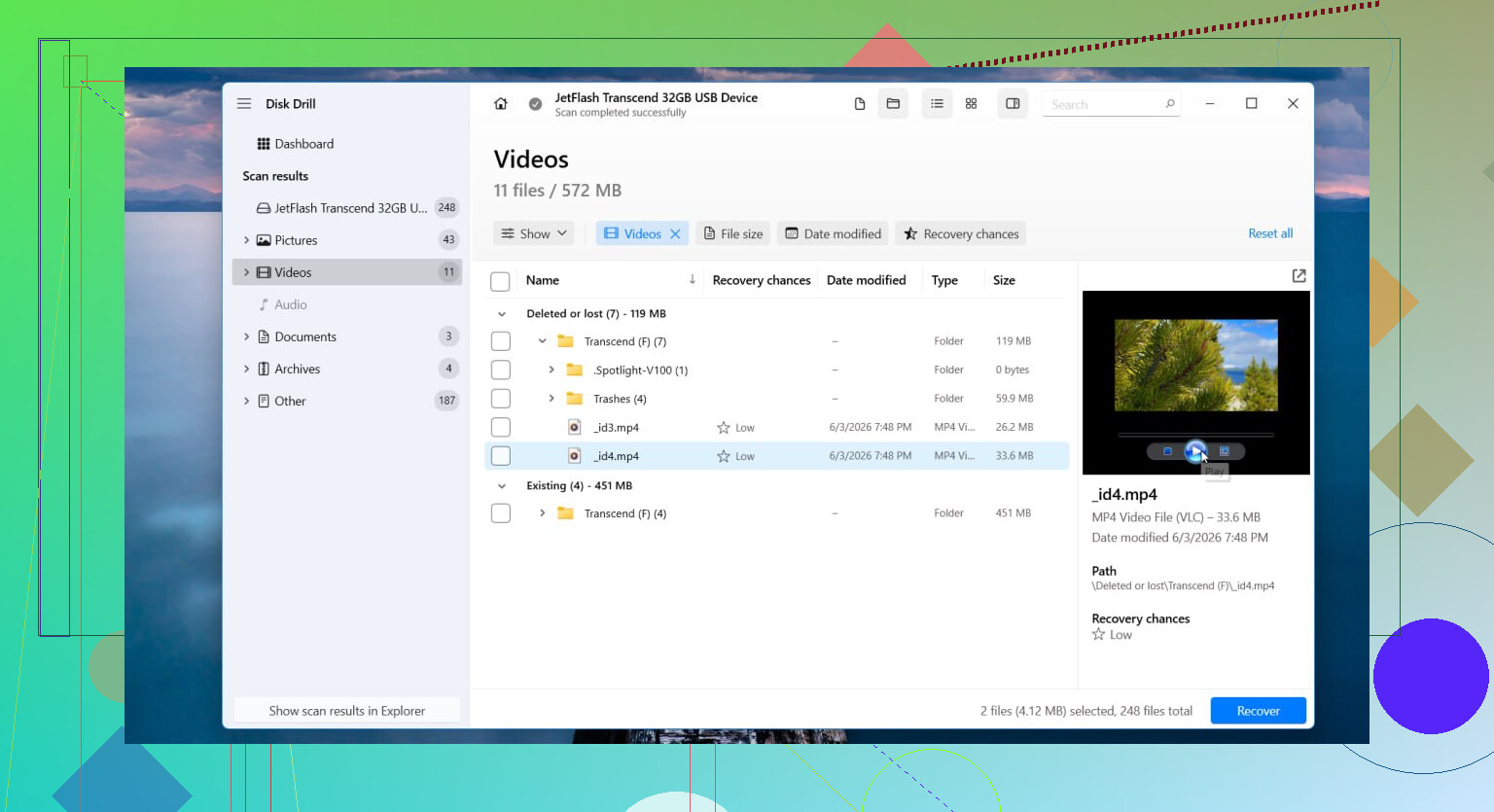Play the _id4.mp4 video preview

pos(1195,451)
